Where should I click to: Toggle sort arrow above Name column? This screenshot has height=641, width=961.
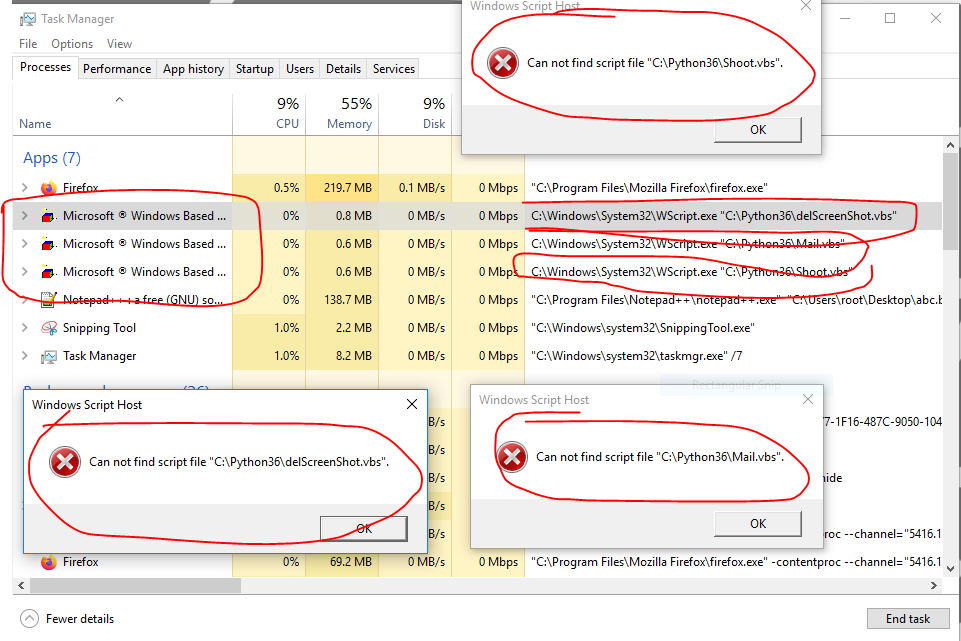tap(120, 99)
